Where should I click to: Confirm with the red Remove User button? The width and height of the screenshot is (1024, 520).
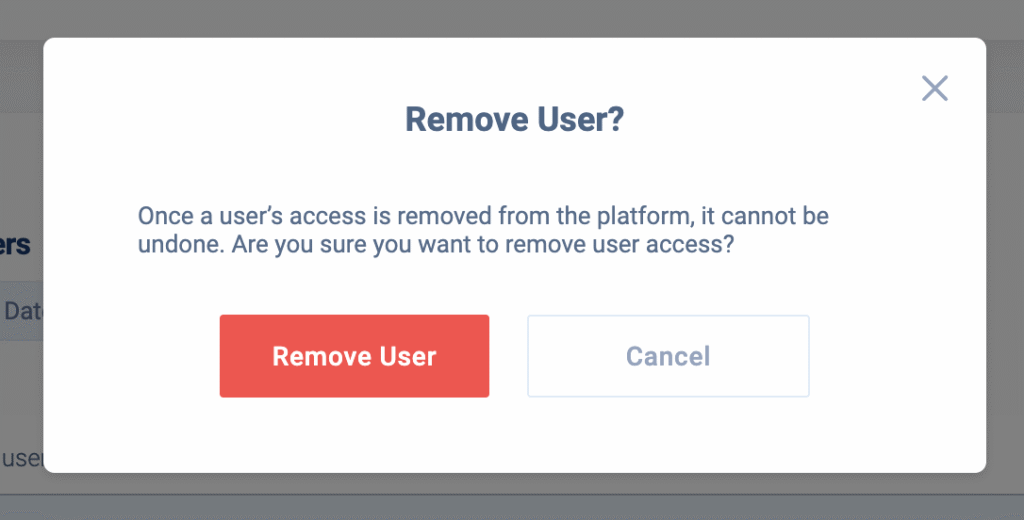coord(354,356)
